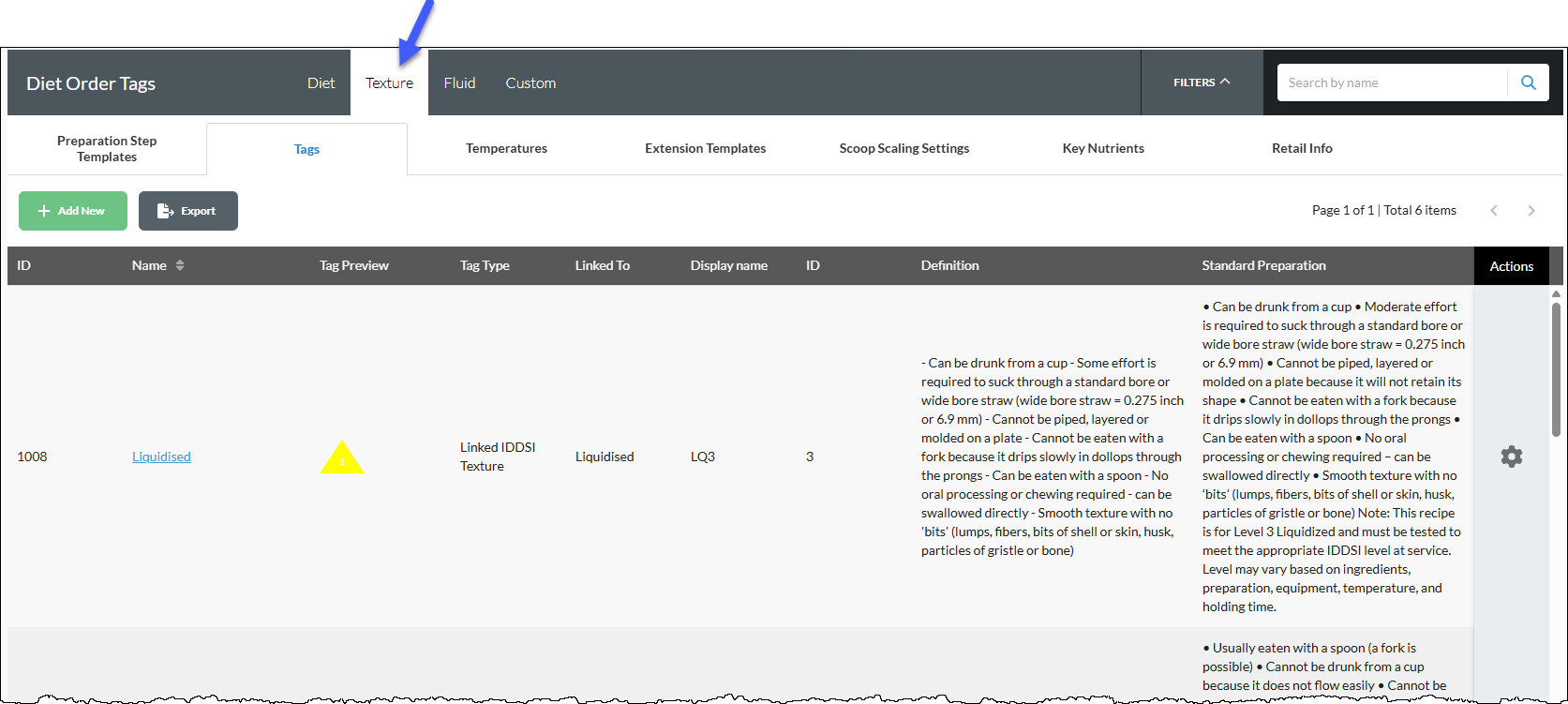The width and height of the screenshot is (1568, 704).
Task: Open the gear actions for Liquidised row
Action: tap(1511, 457)
